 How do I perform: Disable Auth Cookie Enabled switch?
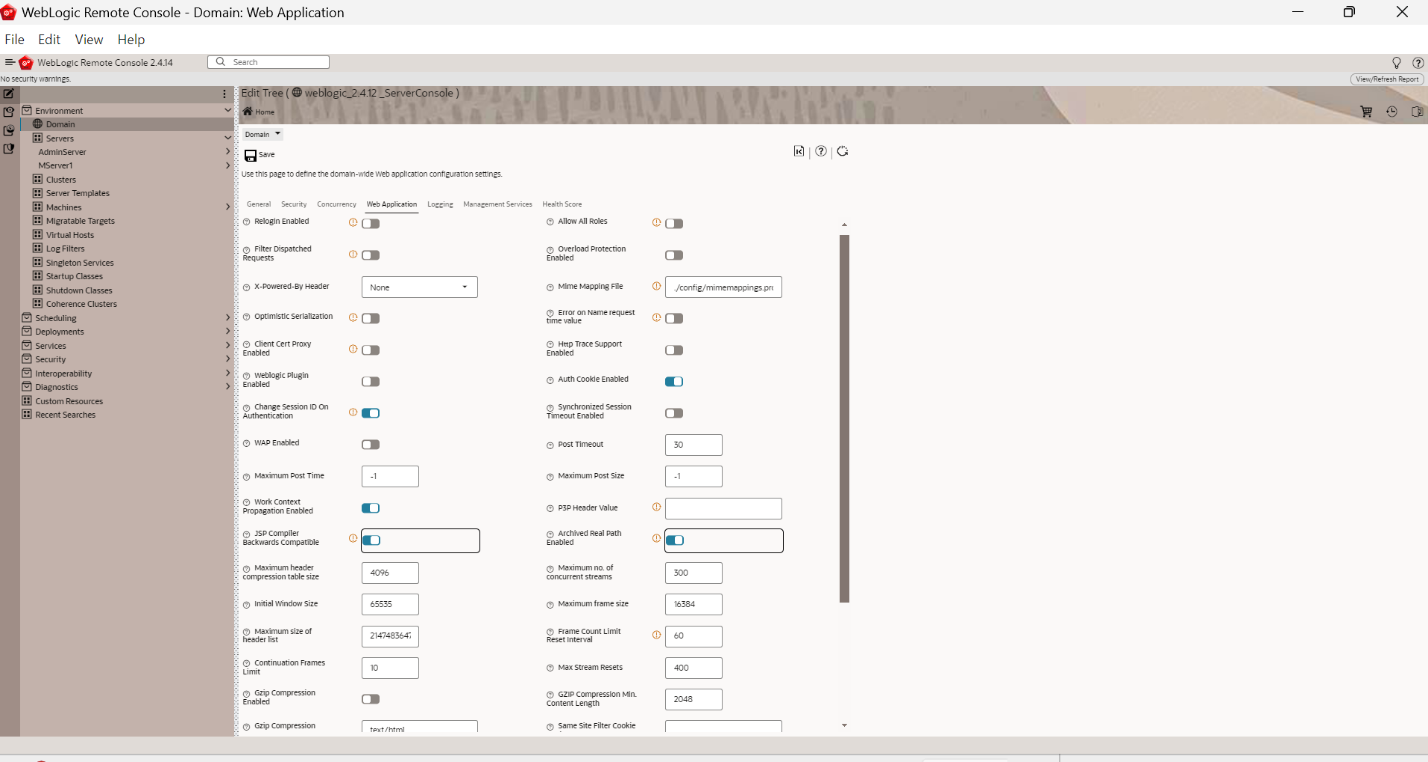[674, 381]
